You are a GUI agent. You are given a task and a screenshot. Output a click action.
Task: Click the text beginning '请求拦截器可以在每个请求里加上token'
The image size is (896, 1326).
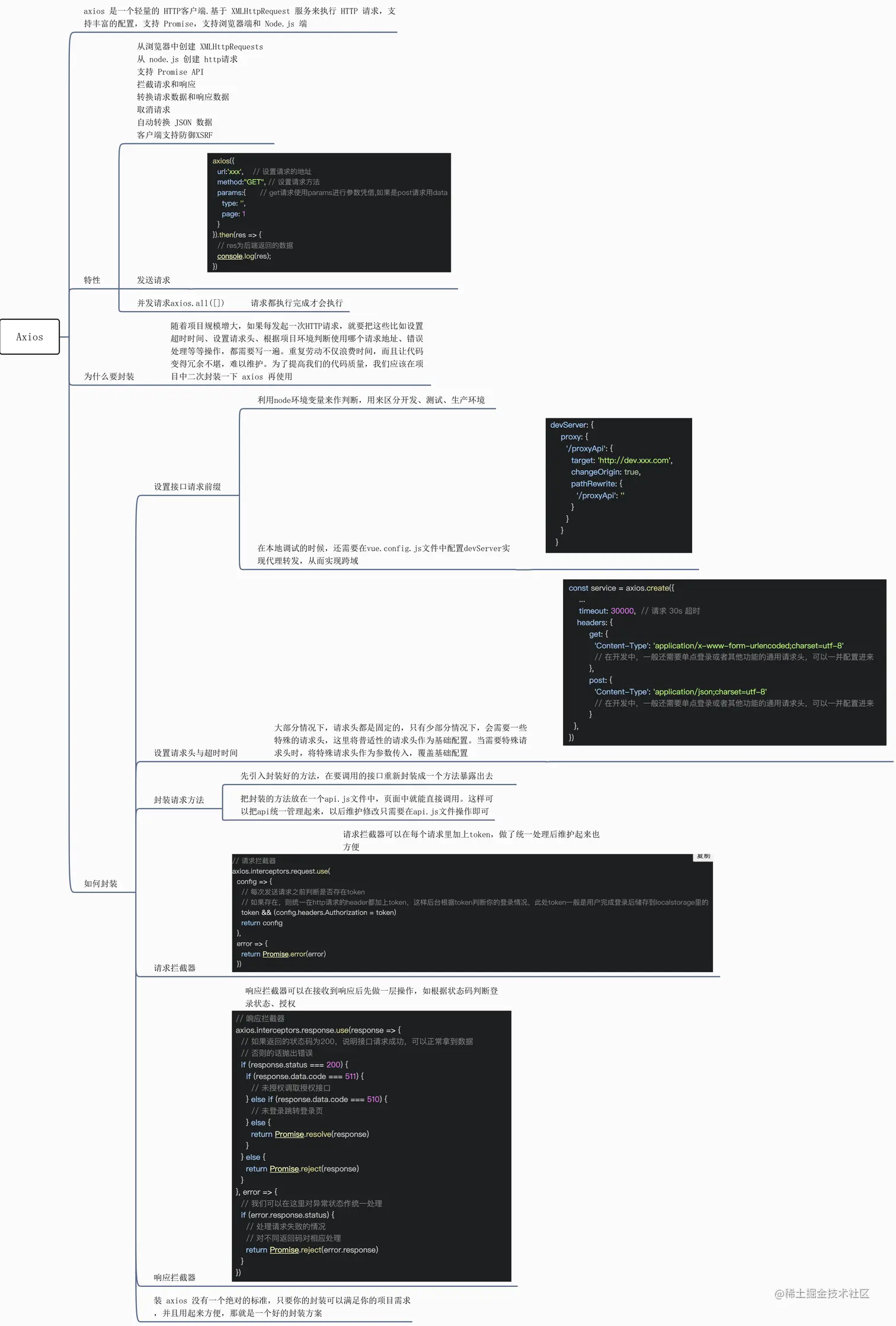pos(471,841)
